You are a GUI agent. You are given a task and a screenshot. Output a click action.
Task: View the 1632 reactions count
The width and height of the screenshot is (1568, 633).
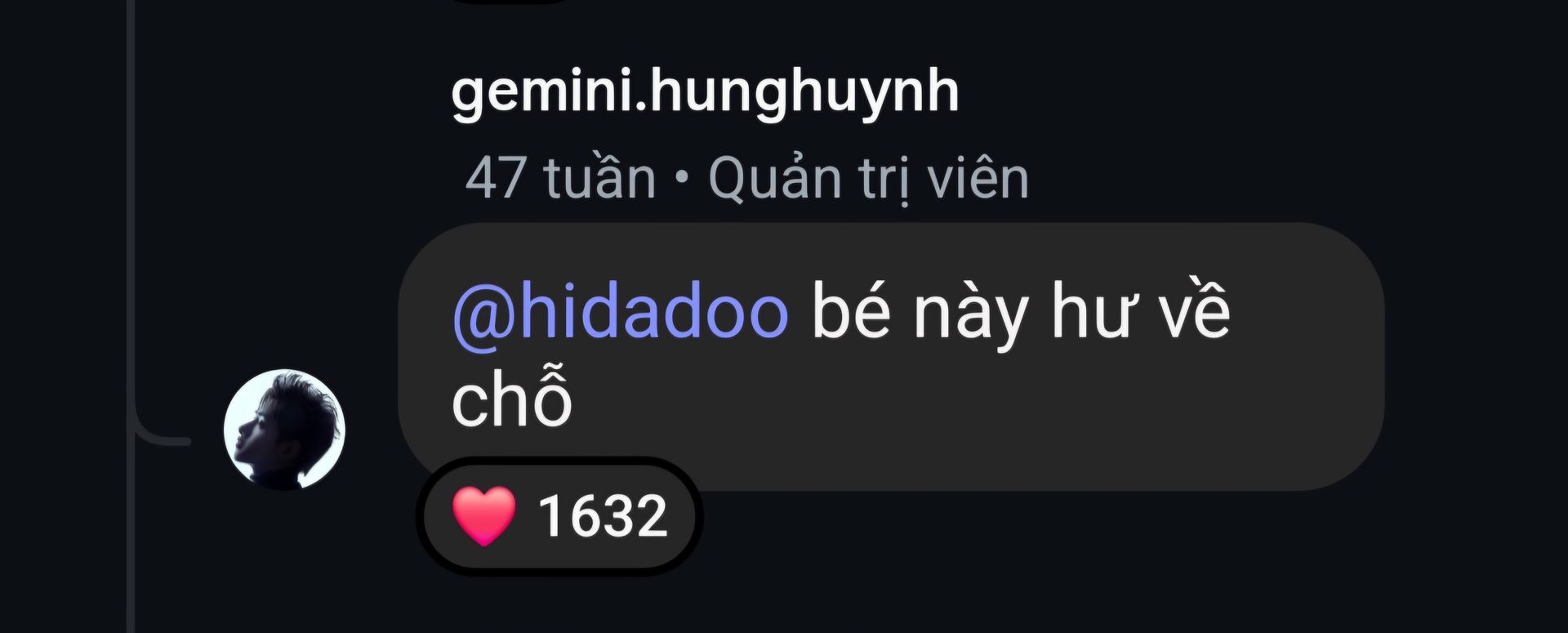603,516
